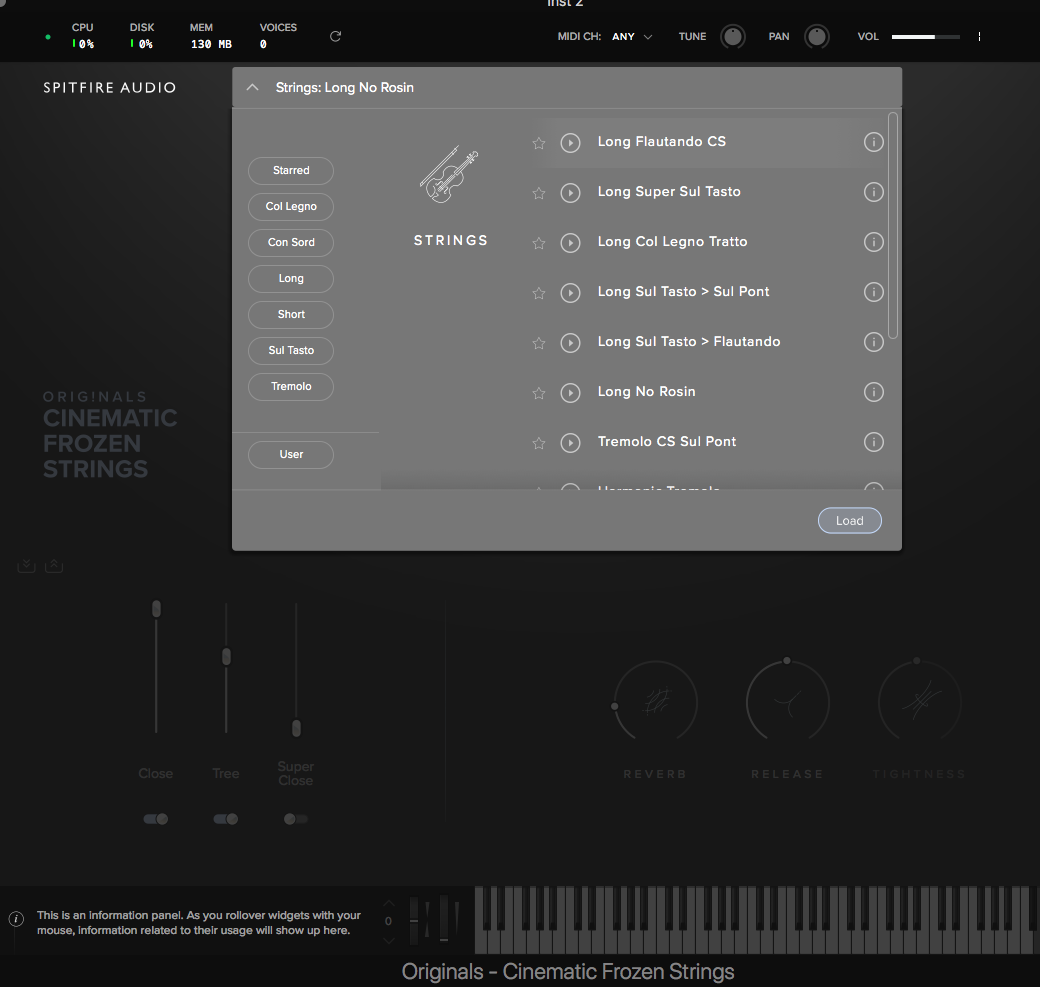Open the MIDI CH dropdown
This screenshot has width=1040, height=987.
coord(630,36)
